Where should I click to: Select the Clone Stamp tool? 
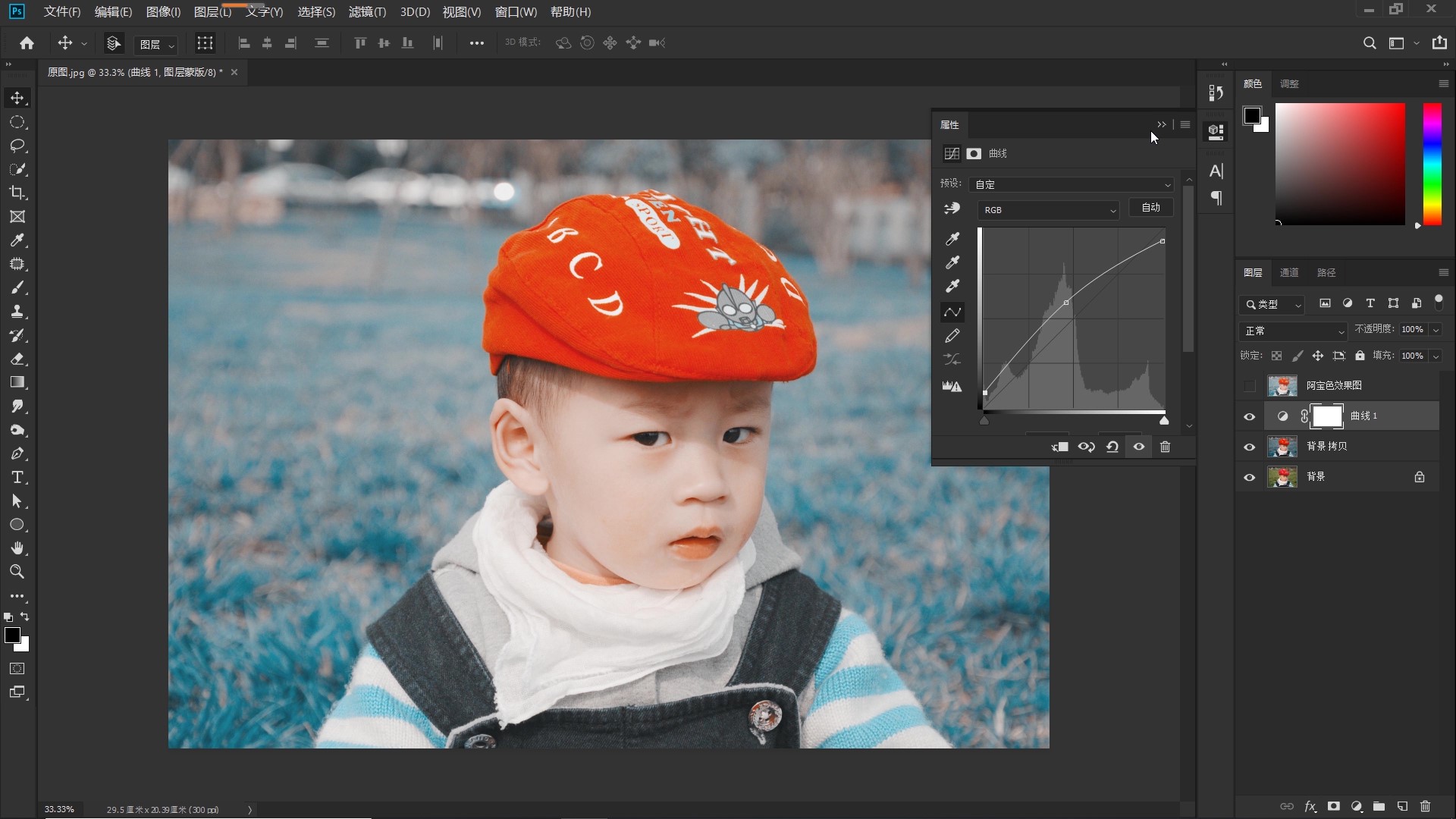(17, 311)
